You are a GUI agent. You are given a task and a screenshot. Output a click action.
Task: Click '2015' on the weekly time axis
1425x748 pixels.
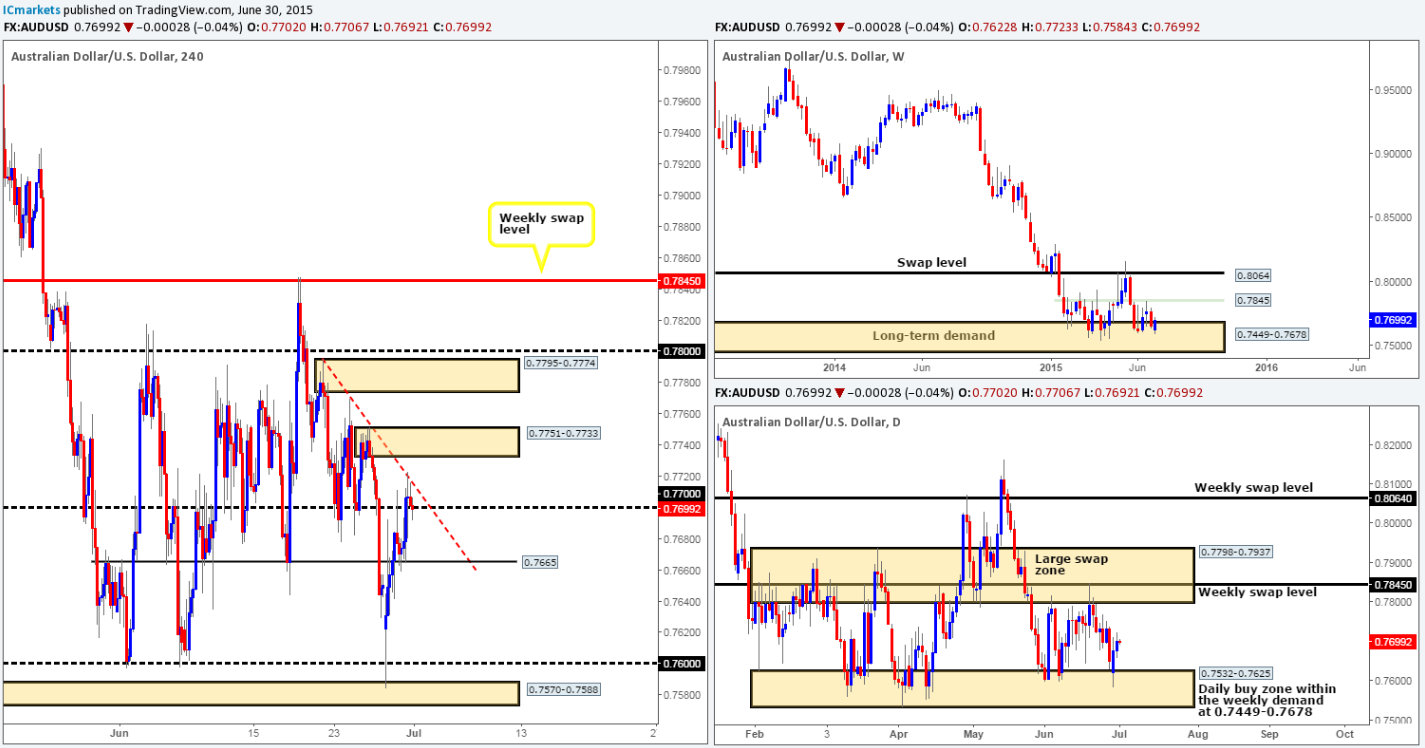[1050, 367]
